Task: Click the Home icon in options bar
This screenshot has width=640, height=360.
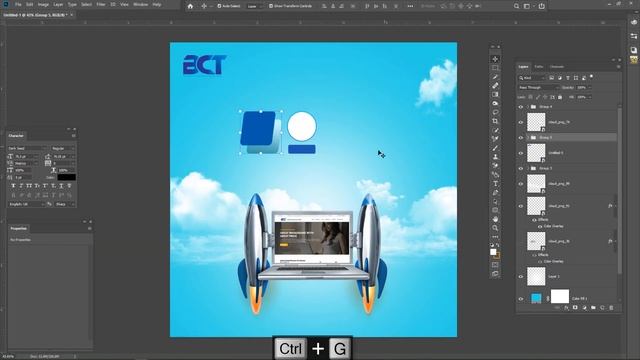Action: click(x=190, y=6)
